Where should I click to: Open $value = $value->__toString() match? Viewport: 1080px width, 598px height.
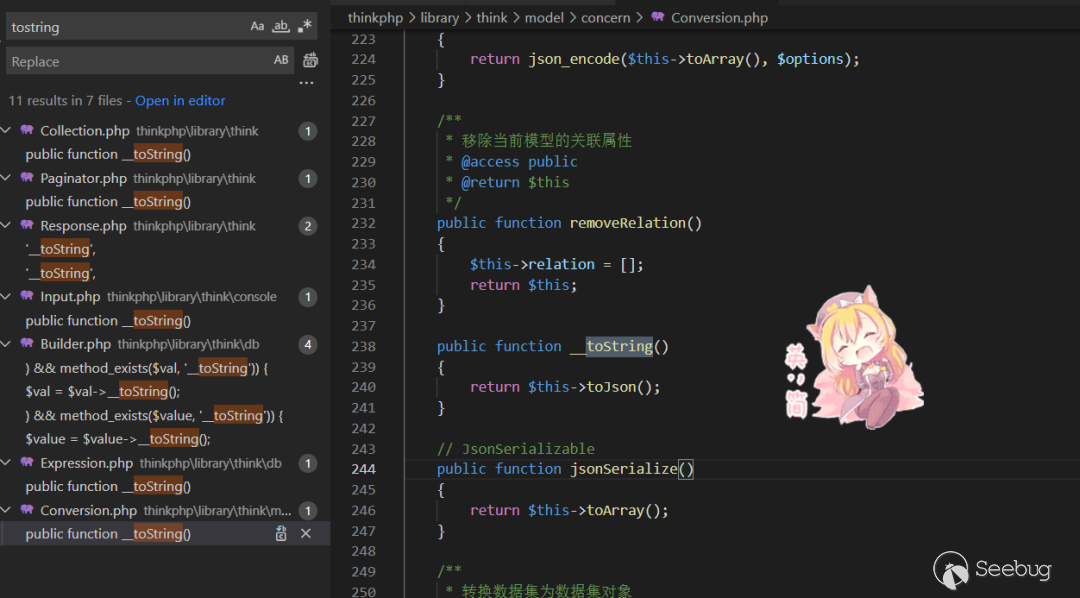pos(118,440)
